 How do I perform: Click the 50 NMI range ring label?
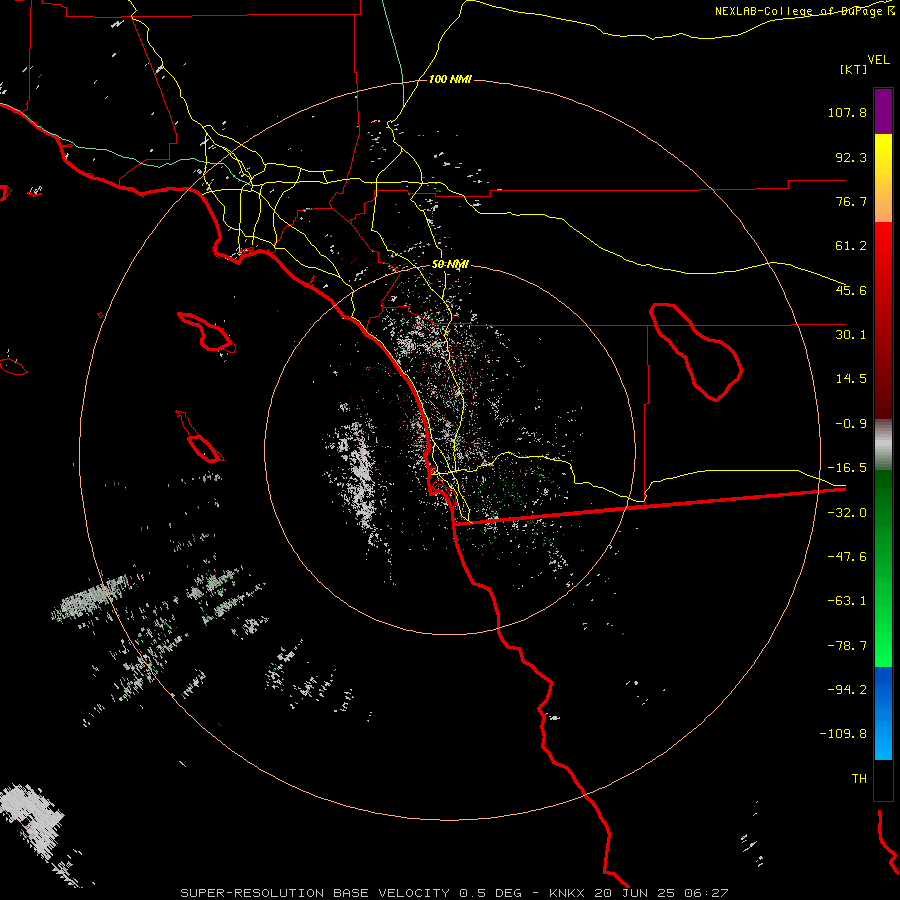pyautogui.click(x=451, y=265)
